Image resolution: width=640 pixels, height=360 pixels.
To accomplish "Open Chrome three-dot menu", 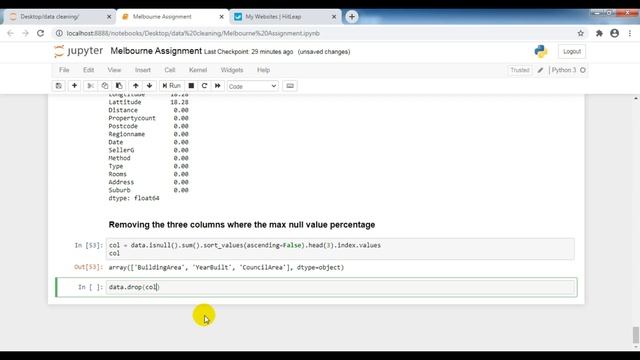I will 630,33.
